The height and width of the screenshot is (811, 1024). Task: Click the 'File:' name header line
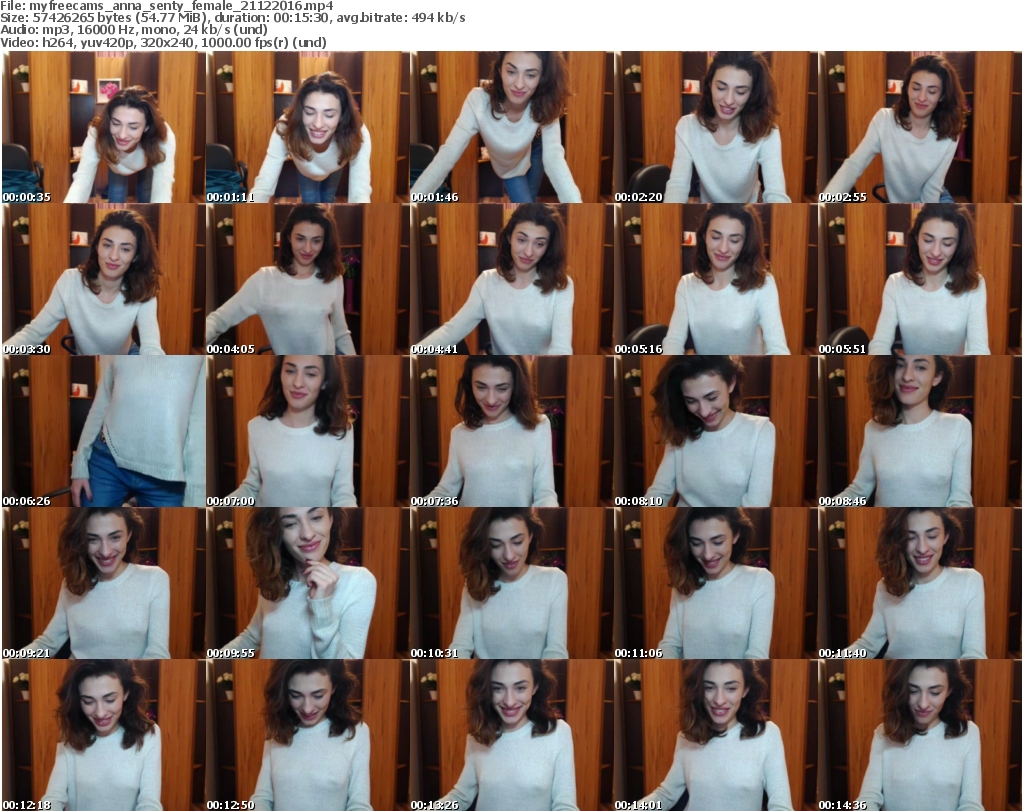[167, 6]
